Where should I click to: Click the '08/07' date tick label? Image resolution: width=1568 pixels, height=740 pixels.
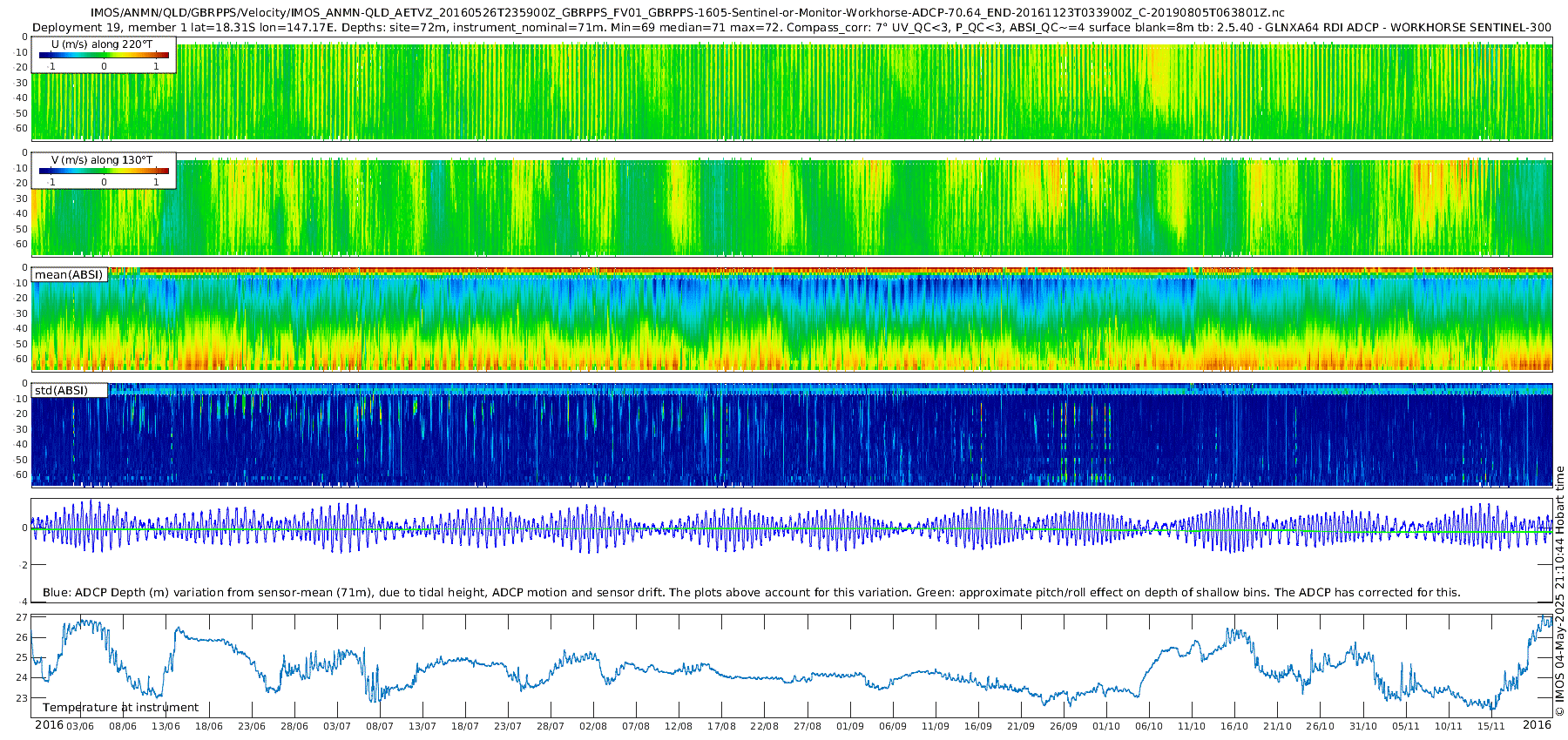(380, 726)
